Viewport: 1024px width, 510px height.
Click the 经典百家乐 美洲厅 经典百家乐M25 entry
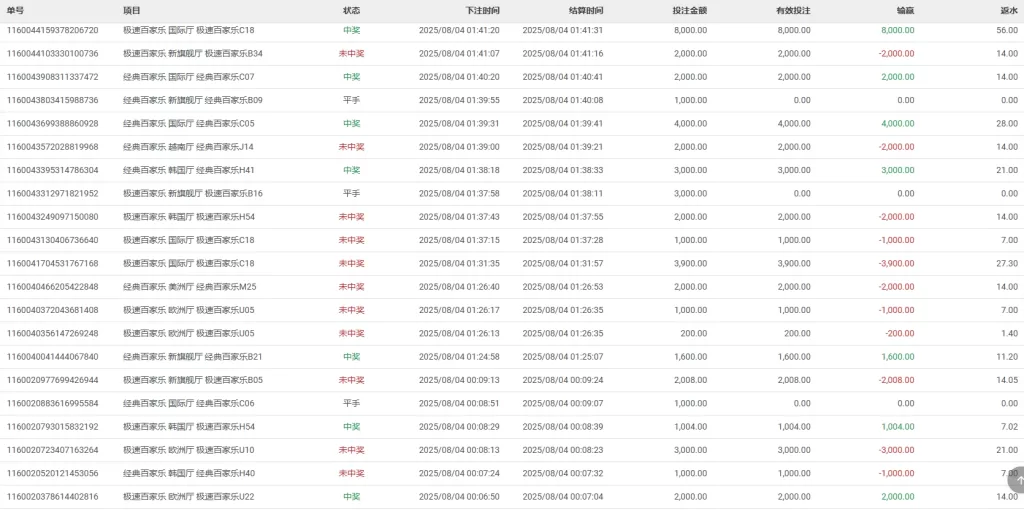[189, 287]
